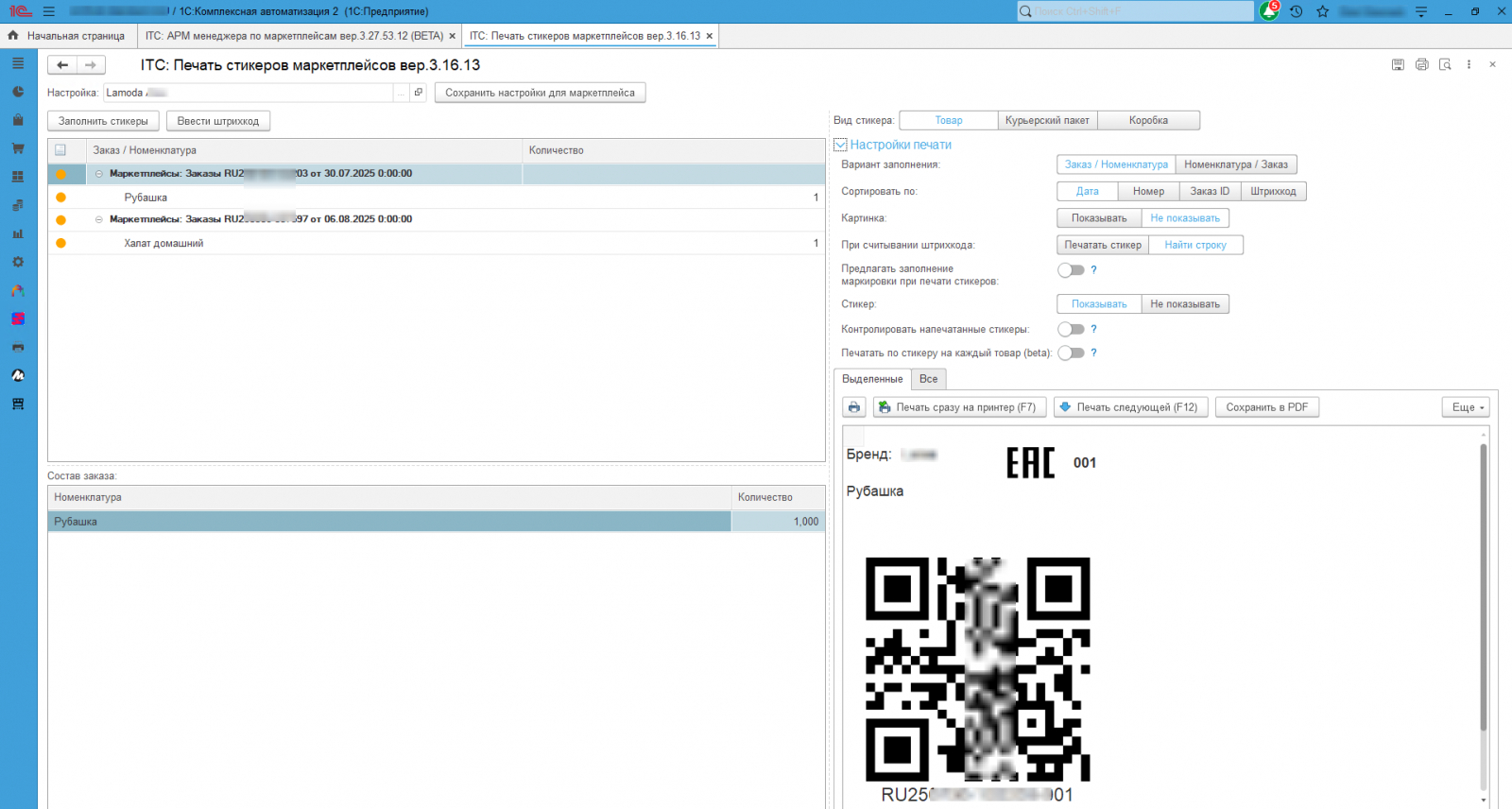Open favorites star icon in title bar
This screenshot has height=809, width=1512.
click(x=1323, y=11)
